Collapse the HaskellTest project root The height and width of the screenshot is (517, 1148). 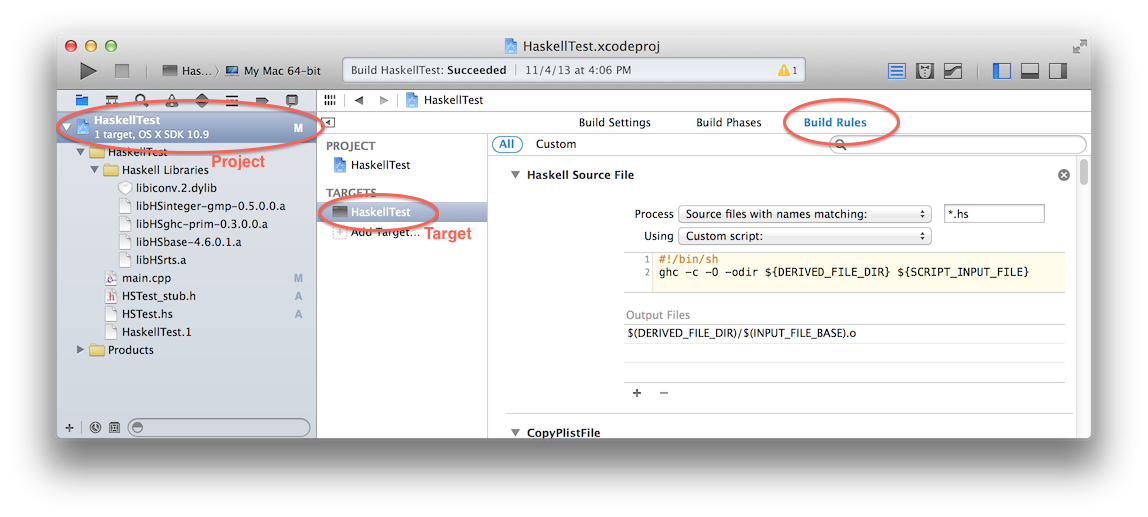tap(67, 127)
